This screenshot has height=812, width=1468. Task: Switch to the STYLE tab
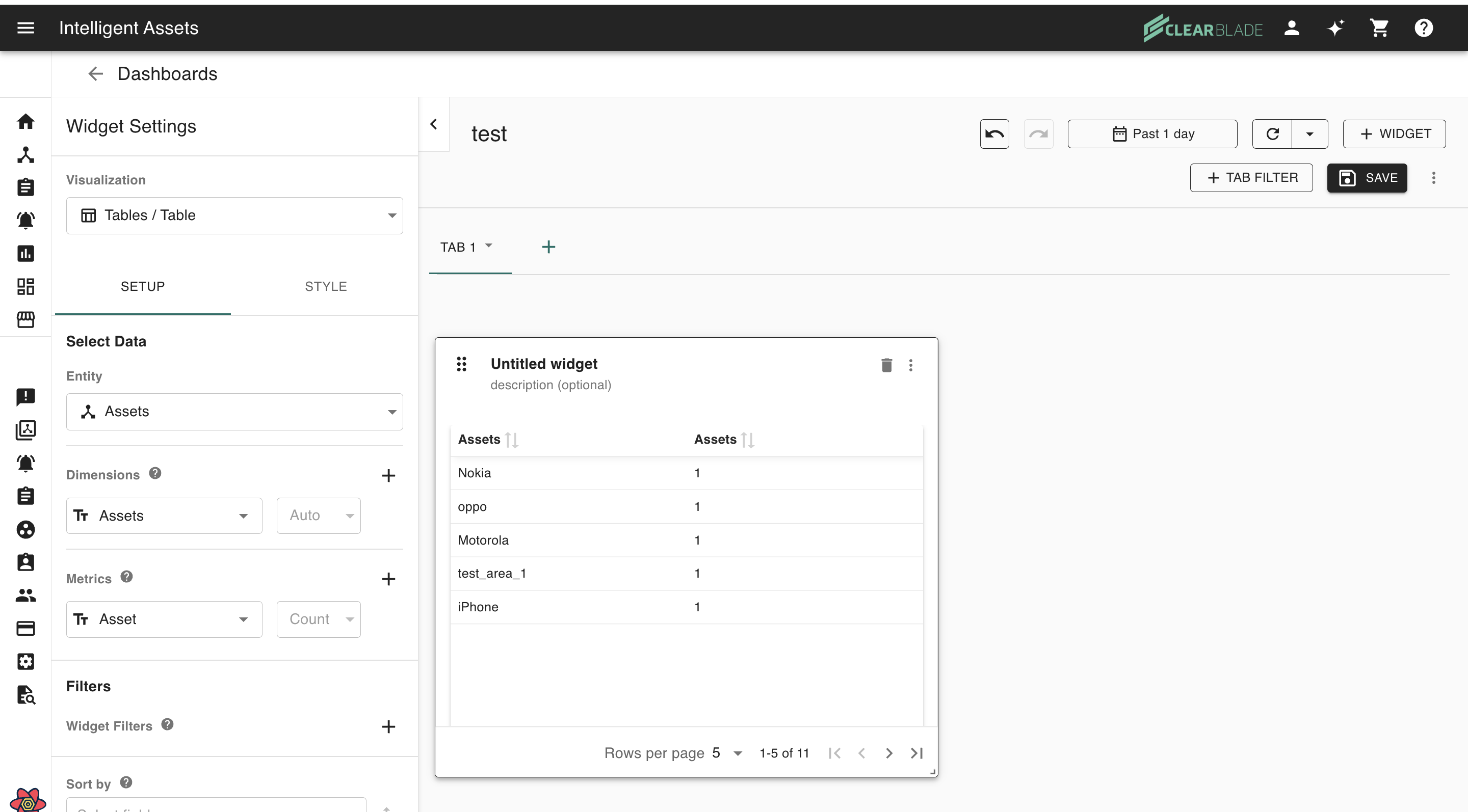pyautogui.click(x=325, y=286)
